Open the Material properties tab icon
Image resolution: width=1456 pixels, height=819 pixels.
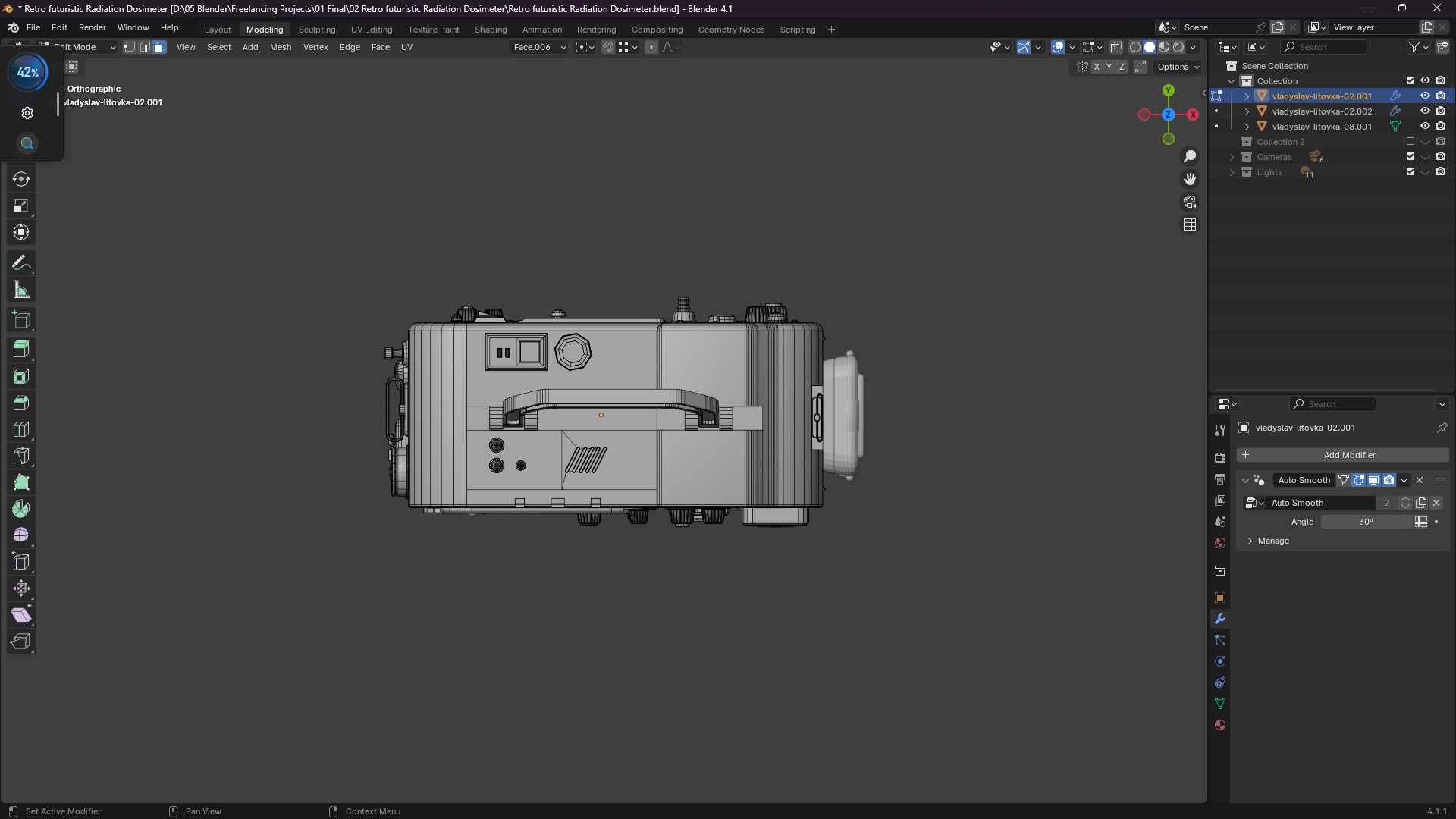[1219, 725]
